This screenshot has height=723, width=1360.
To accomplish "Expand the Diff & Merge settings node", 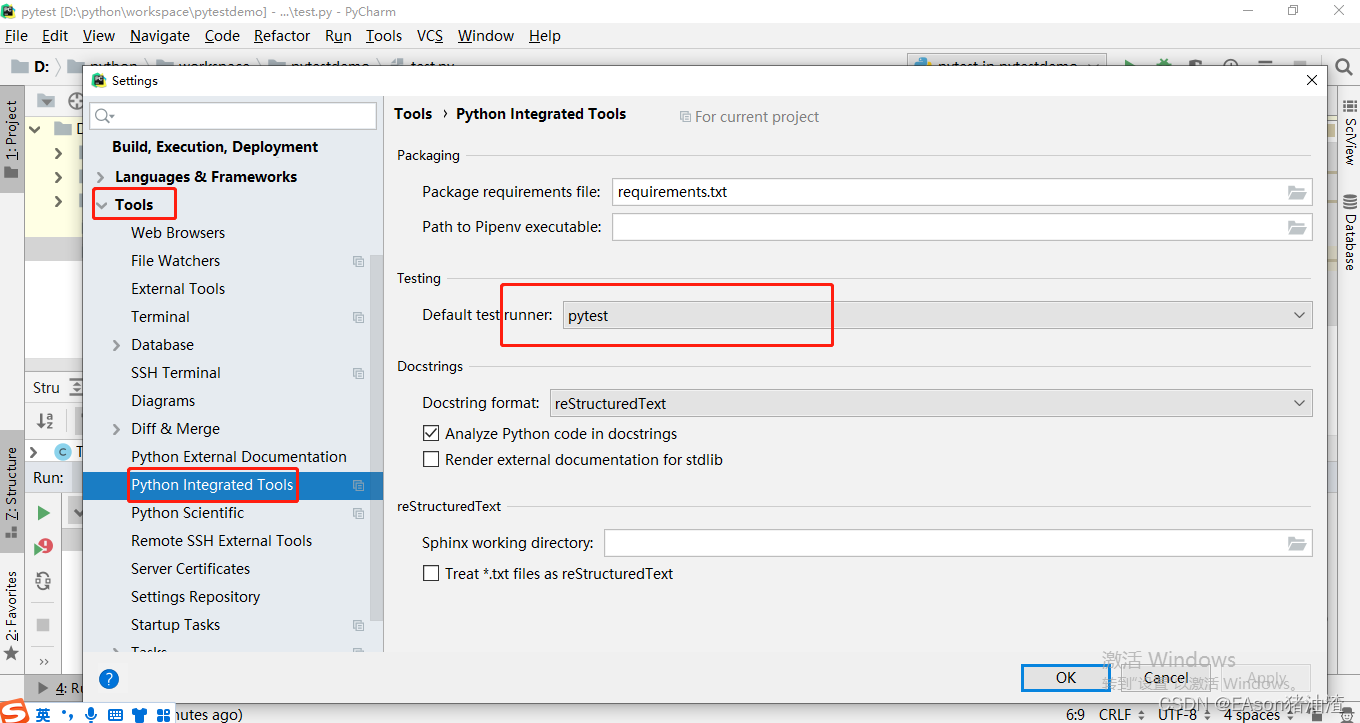I will [x=118, y=429].
